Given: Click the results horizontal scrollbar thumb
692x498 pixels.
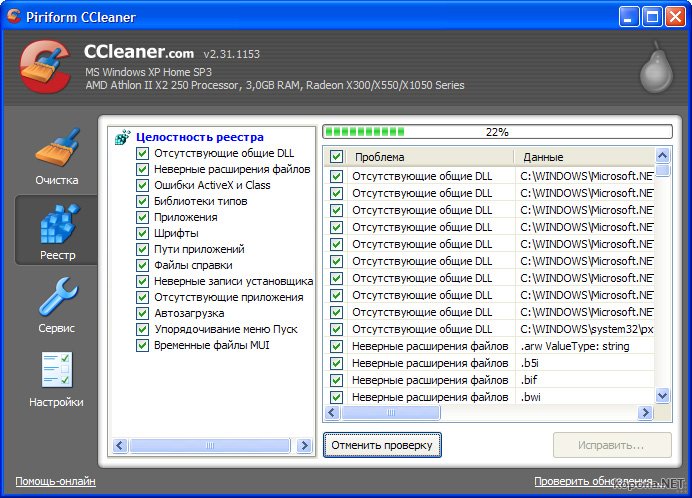Looking at the screenshot, I should pyautogui.click(x=391, y=413).
